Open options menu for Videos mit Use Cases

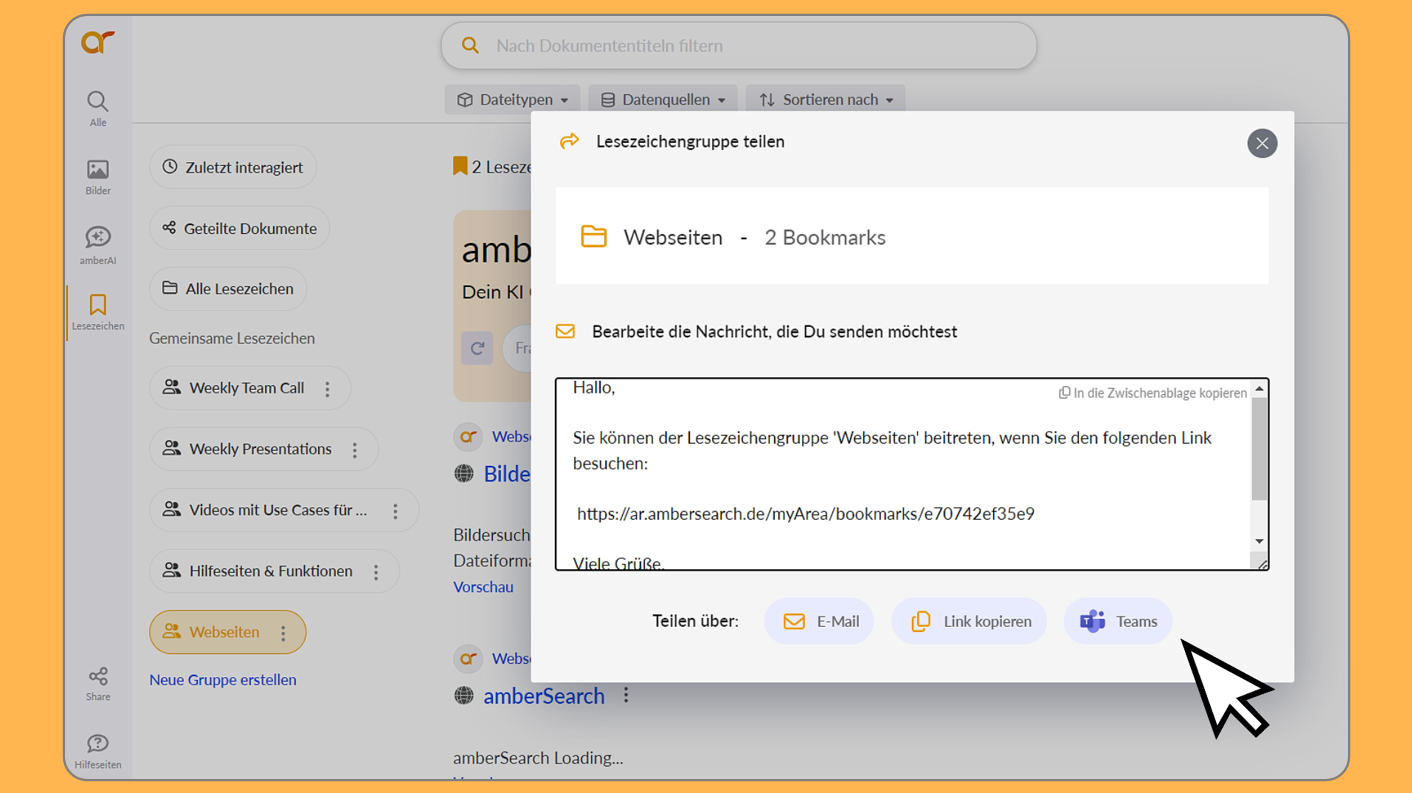[x=395, y=511]
